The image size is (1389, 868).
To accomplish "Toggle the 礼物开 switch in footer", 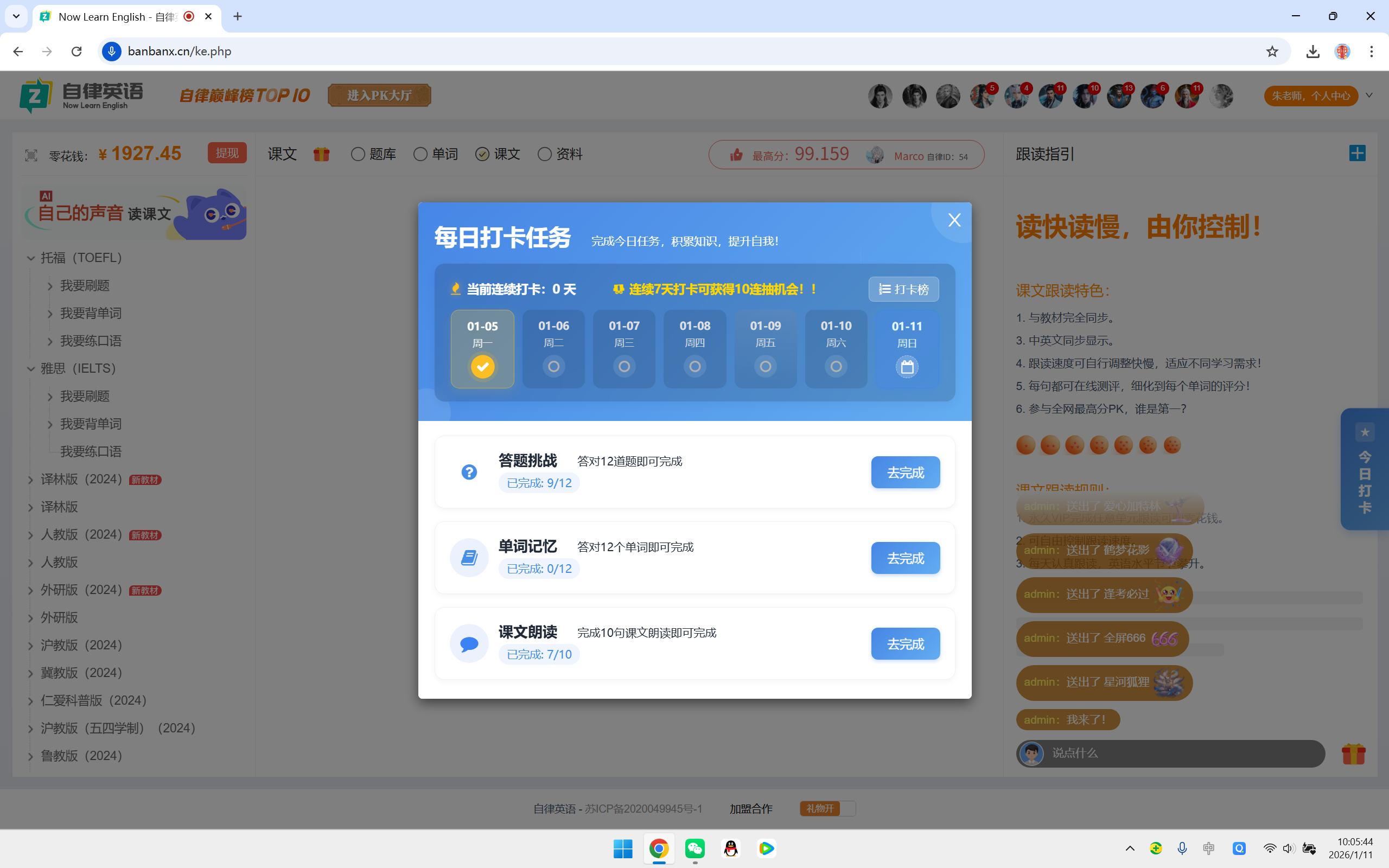I will (827, 808).
